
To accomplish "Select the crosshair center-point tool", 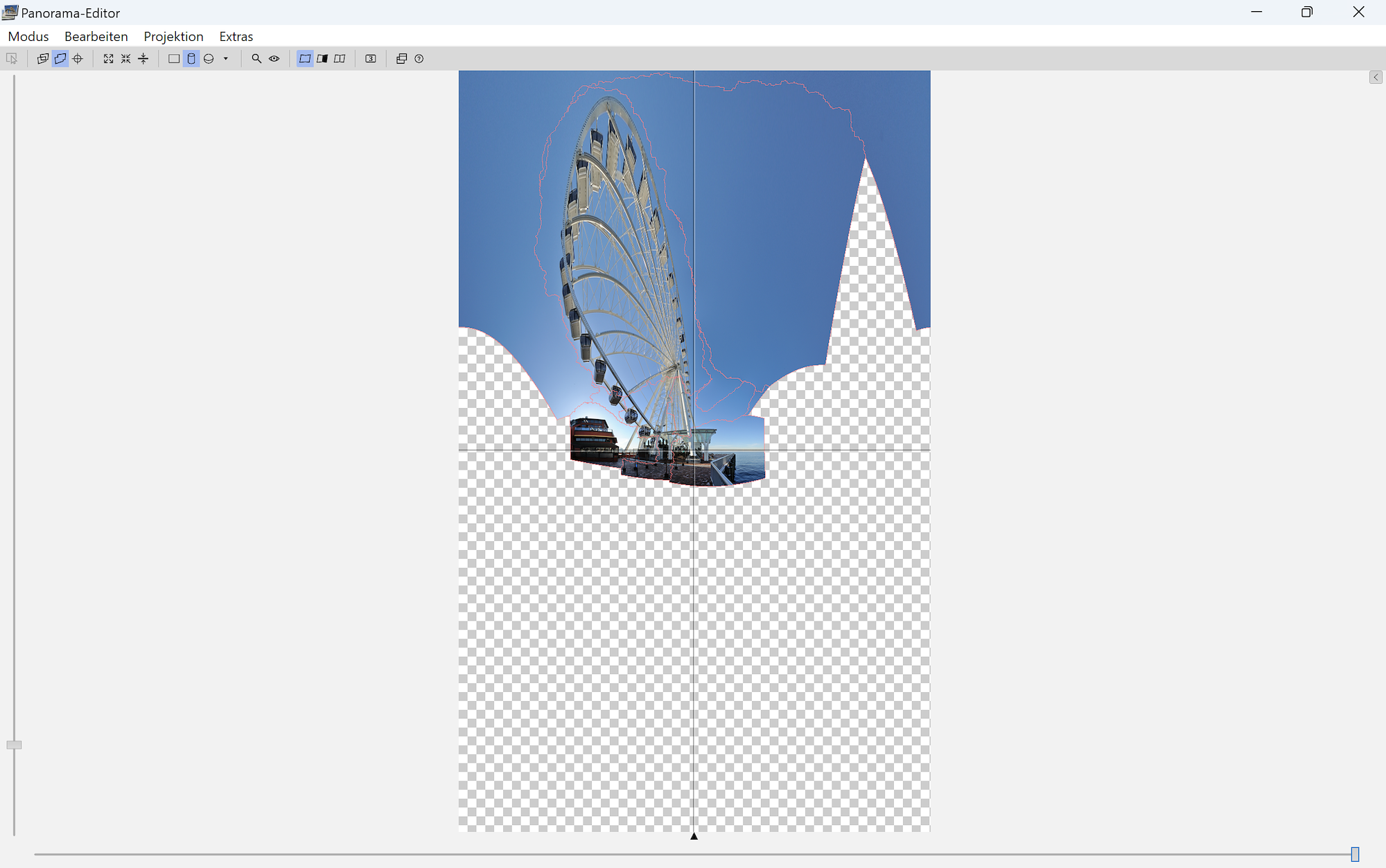I will coord(78,59).
